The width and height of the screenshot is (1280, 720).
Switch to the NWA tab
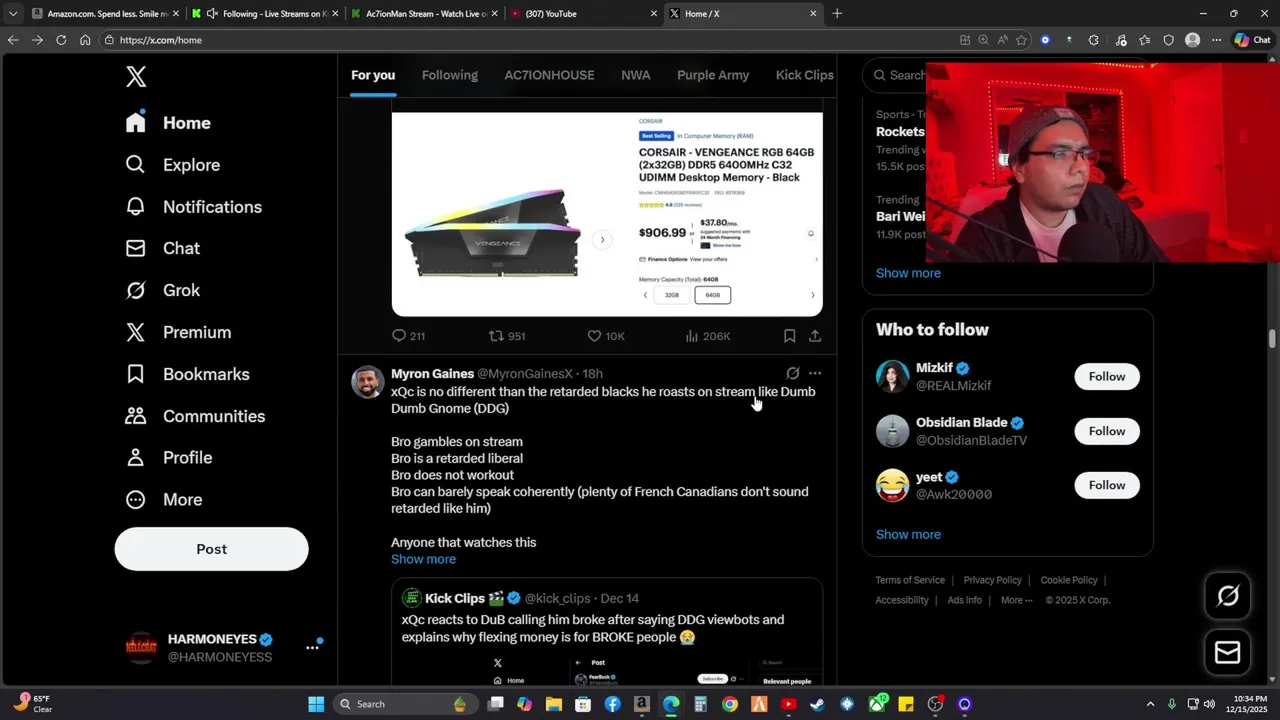[635, 75]
